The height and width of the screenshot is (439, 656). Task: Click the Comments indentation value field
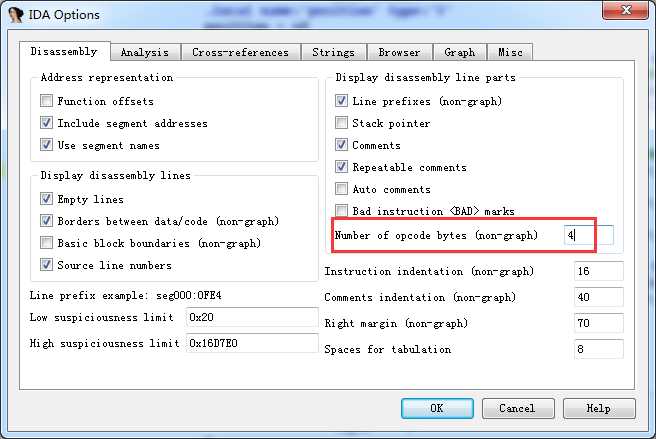(599, 297)
